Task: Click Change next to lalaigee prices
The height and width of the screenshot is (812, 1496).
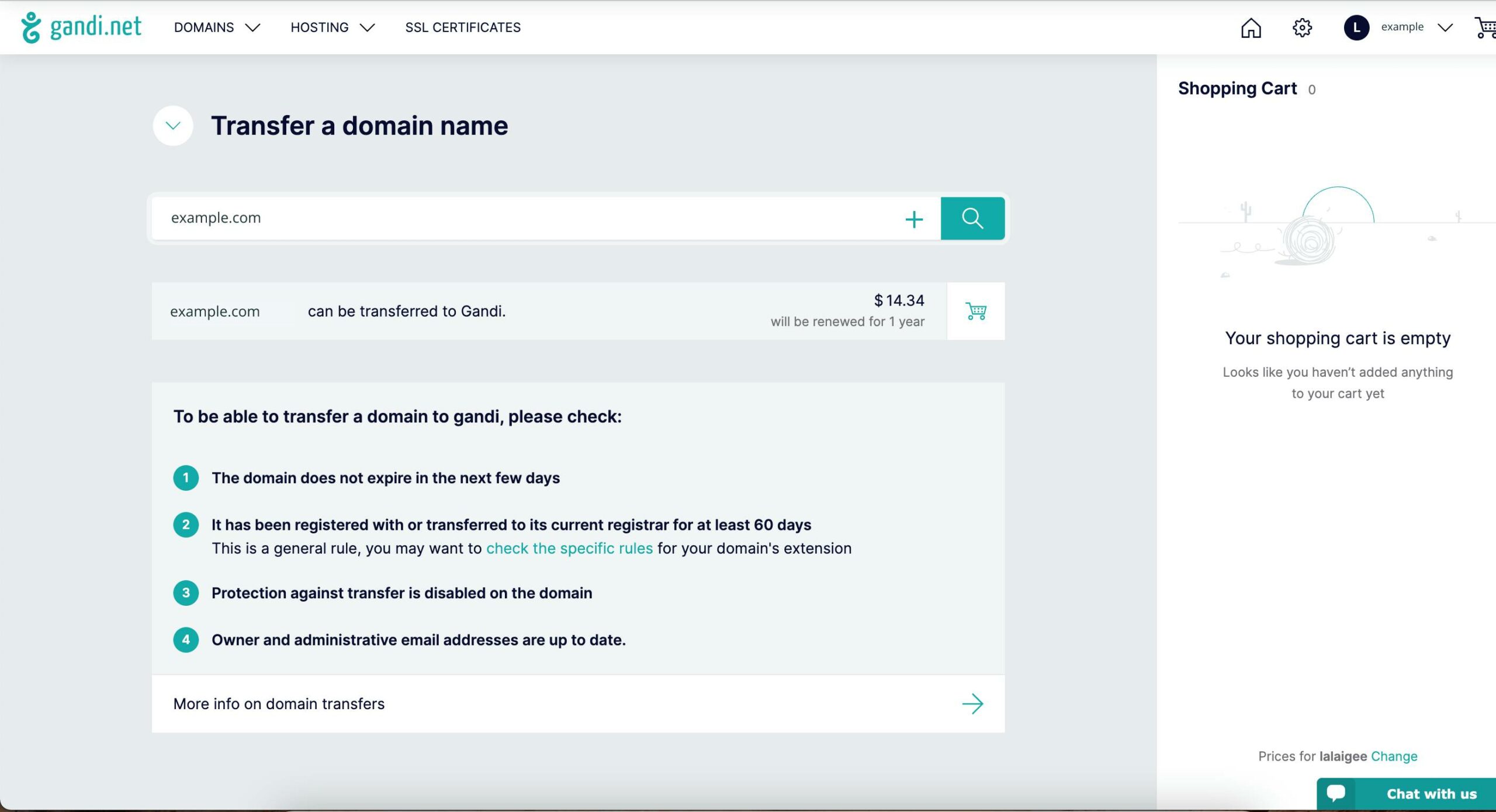Action: point(1394,757)
